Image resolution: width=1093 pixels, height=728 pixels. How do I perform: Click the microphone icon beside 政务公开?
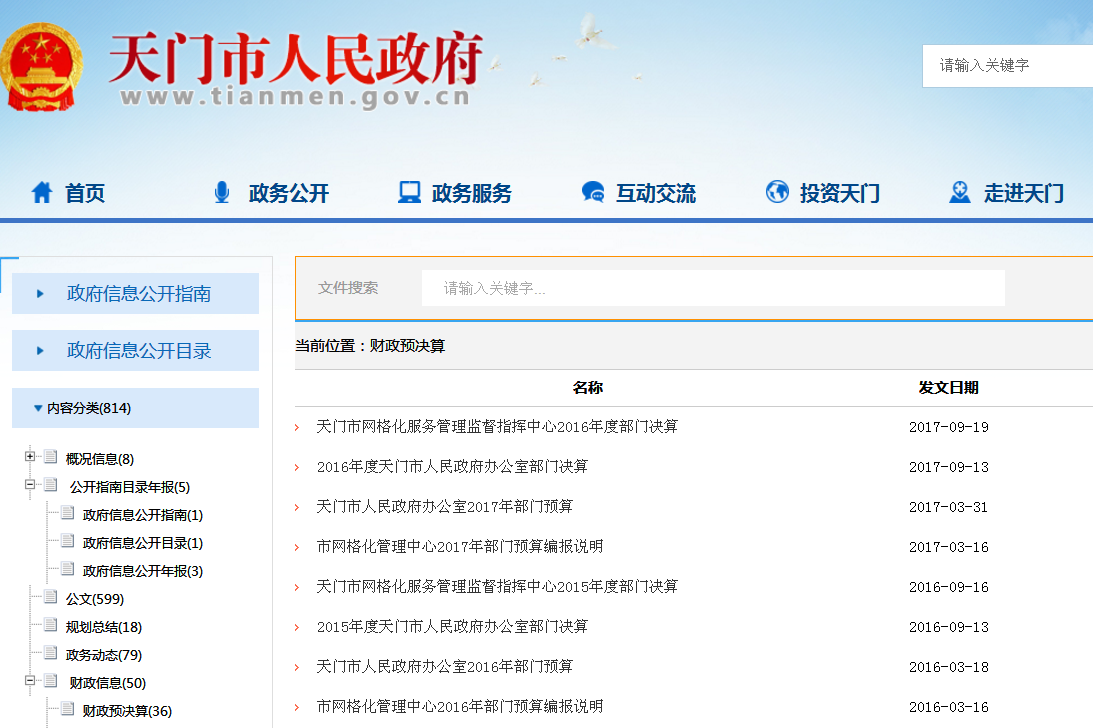(222, 192)
